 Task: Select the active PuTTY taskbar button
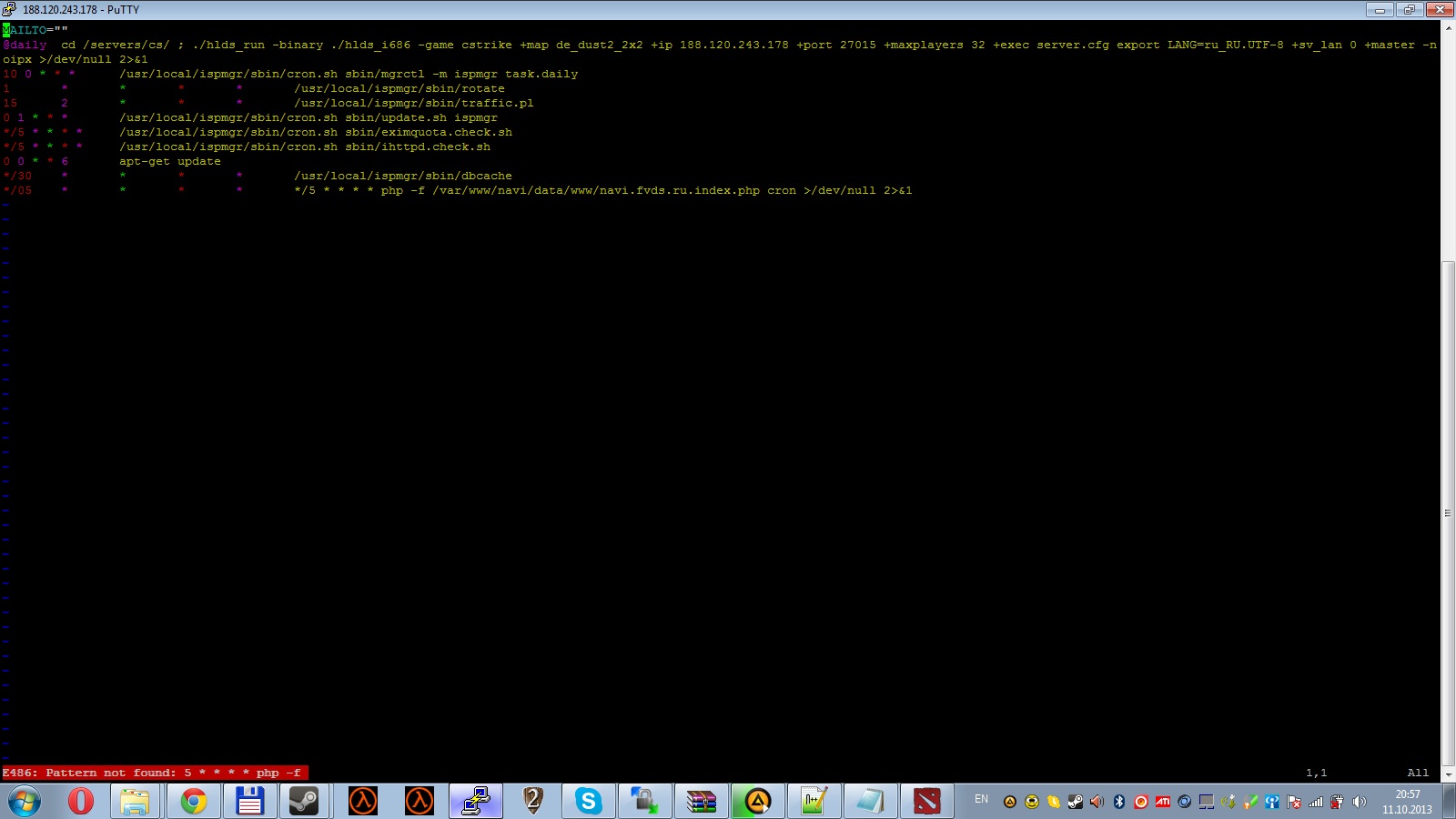pyautogui.click(x=475, y=801)
